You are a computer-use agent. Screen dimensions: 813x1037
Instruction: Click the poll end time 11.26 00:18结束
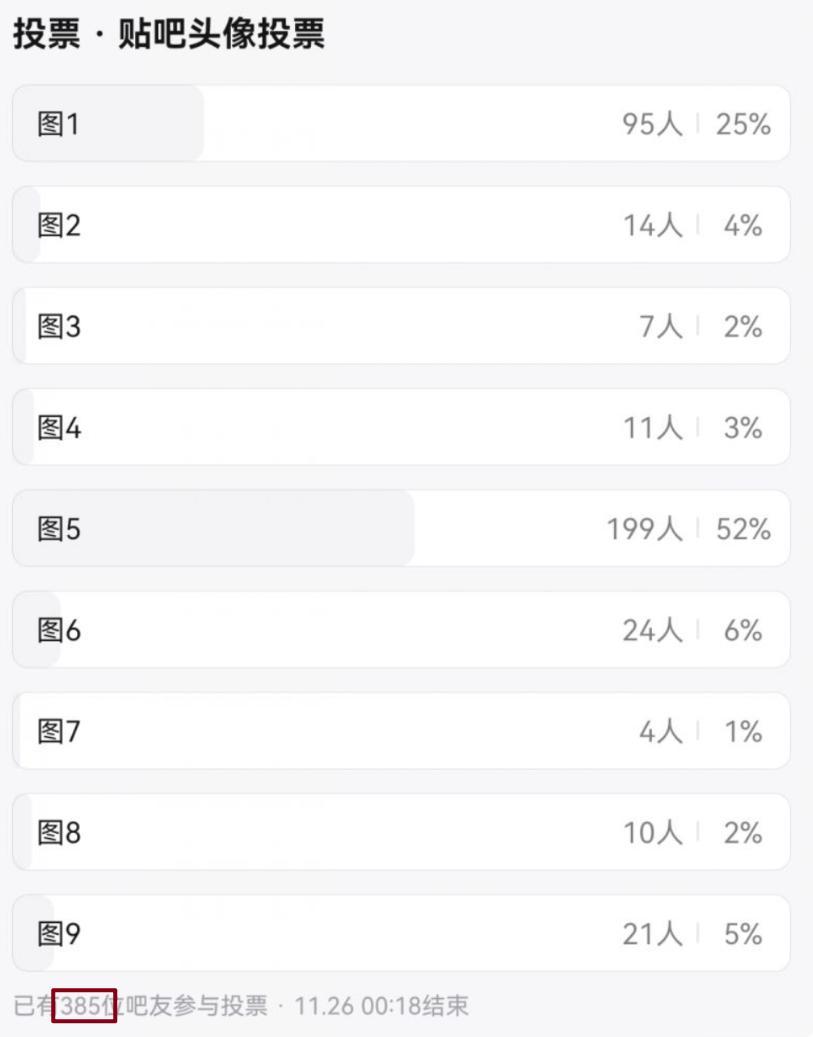[x=382, y=1006]
